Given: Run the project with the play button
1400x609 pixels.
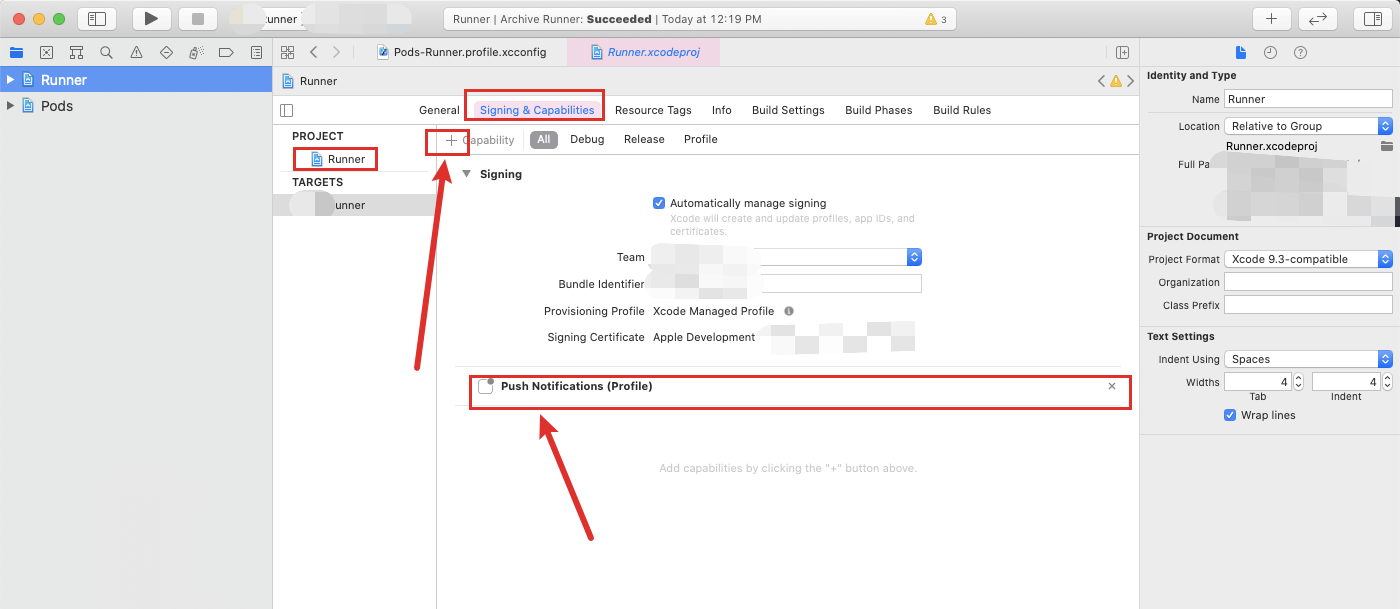Looking at the screenshot, I should tap(152, 18).
